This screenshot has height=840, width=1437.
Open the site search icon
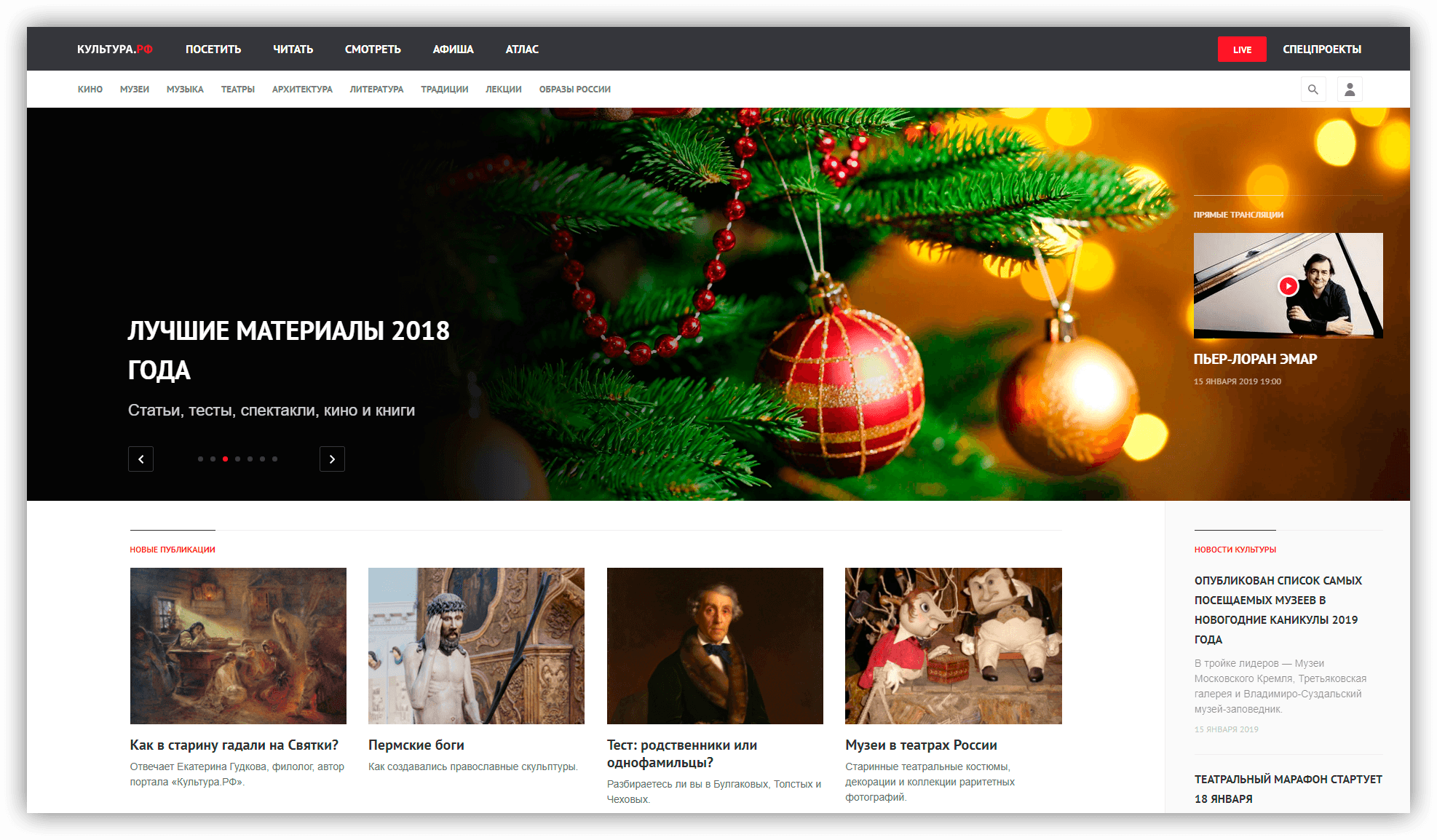click(1313, 90)
